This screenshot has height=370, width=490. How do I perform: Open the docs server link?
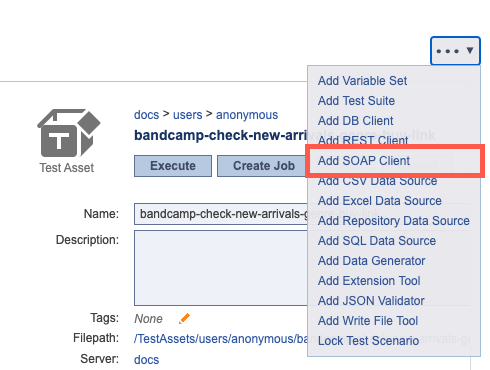[x=146, y=360]
